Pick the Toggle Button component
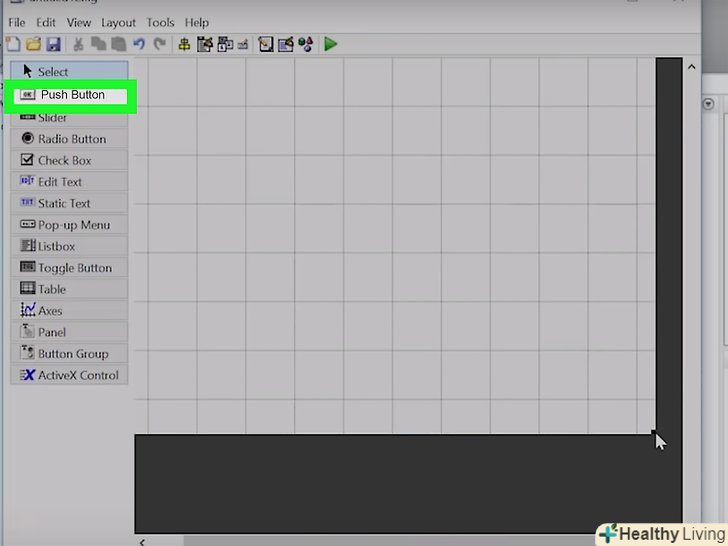 pyautogui.click(x=69, y=267)
